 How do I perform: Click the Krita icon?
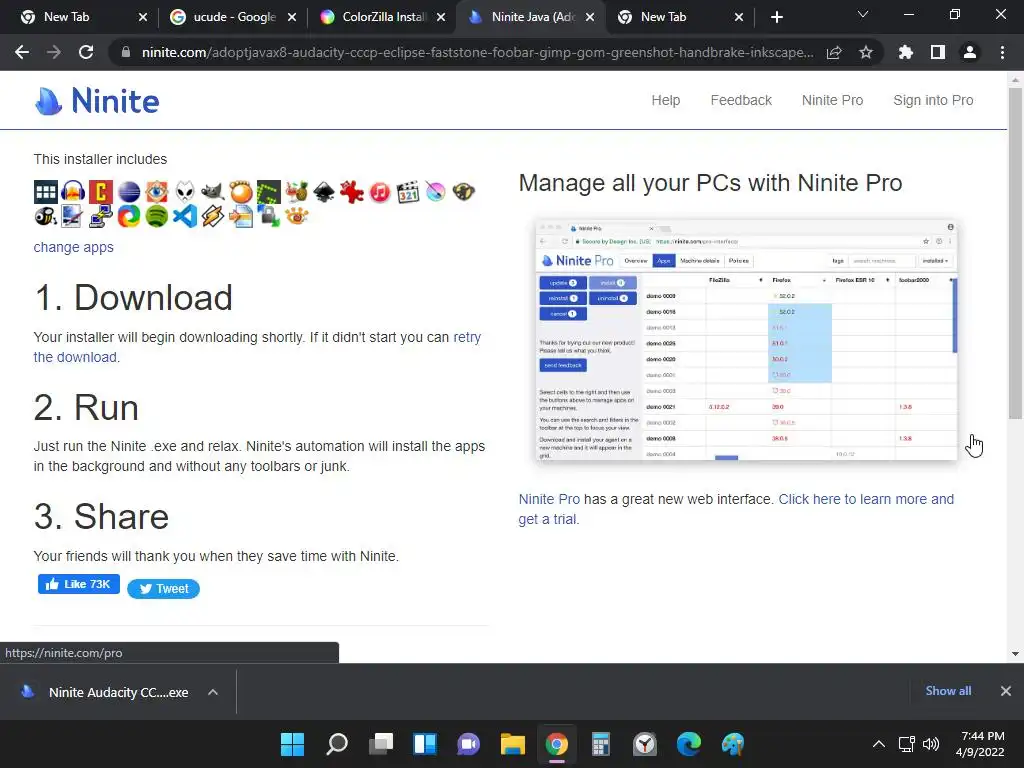coord(436,192)
